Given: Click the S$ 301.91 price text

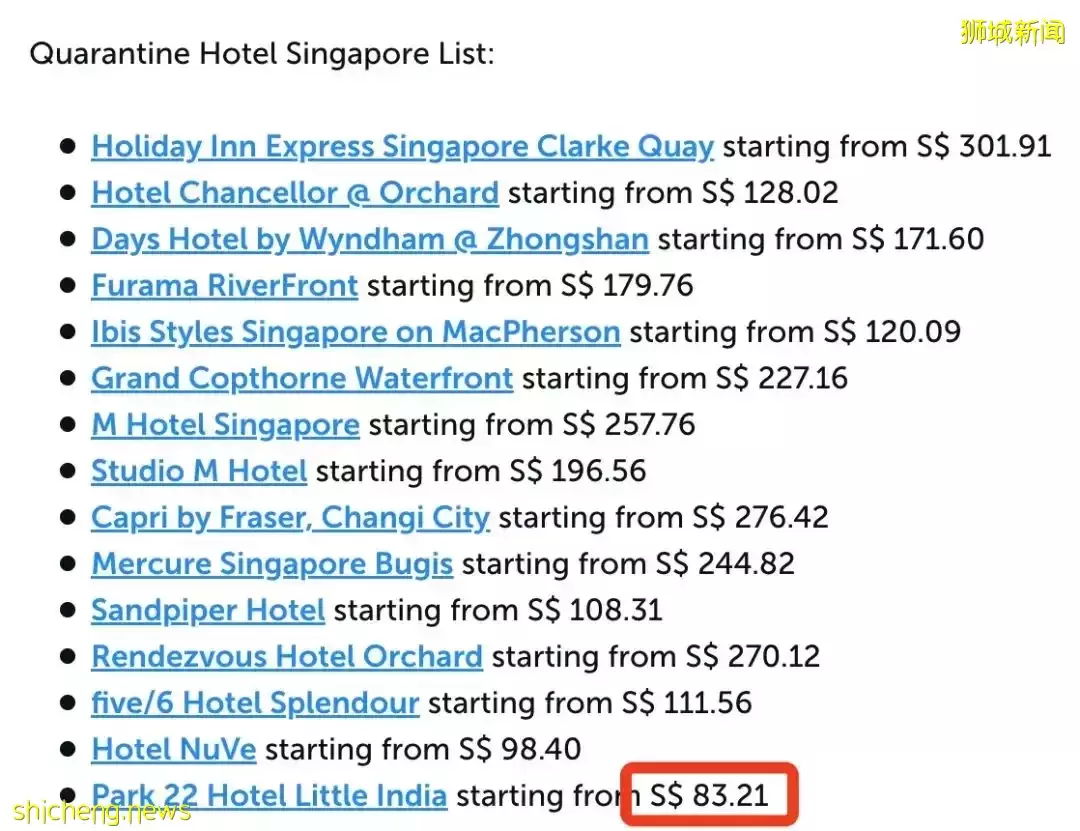Looking at the screenshot, I should 984,146.
